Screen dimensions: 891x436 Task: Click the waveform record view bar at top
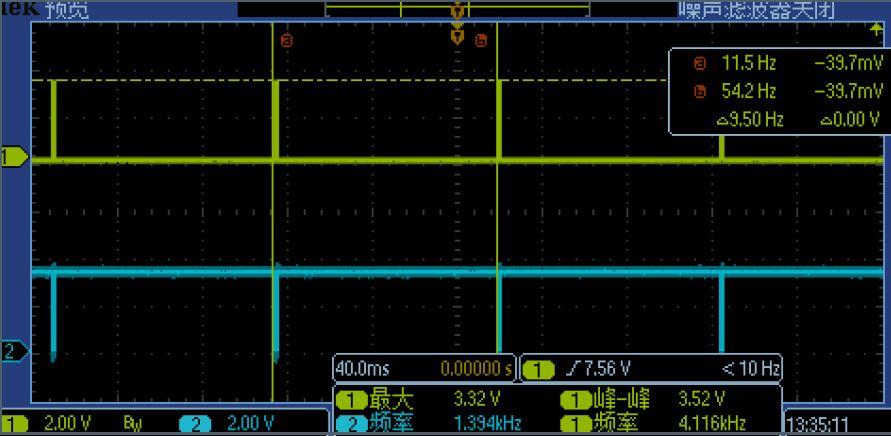click(458, 10)
